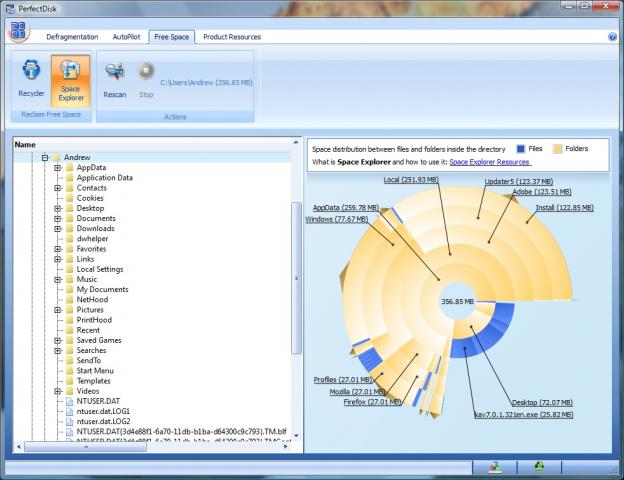This screenshot has height=480, width=624.
Task: Select the SendTo tree item
Action: (x=89, y=360)
